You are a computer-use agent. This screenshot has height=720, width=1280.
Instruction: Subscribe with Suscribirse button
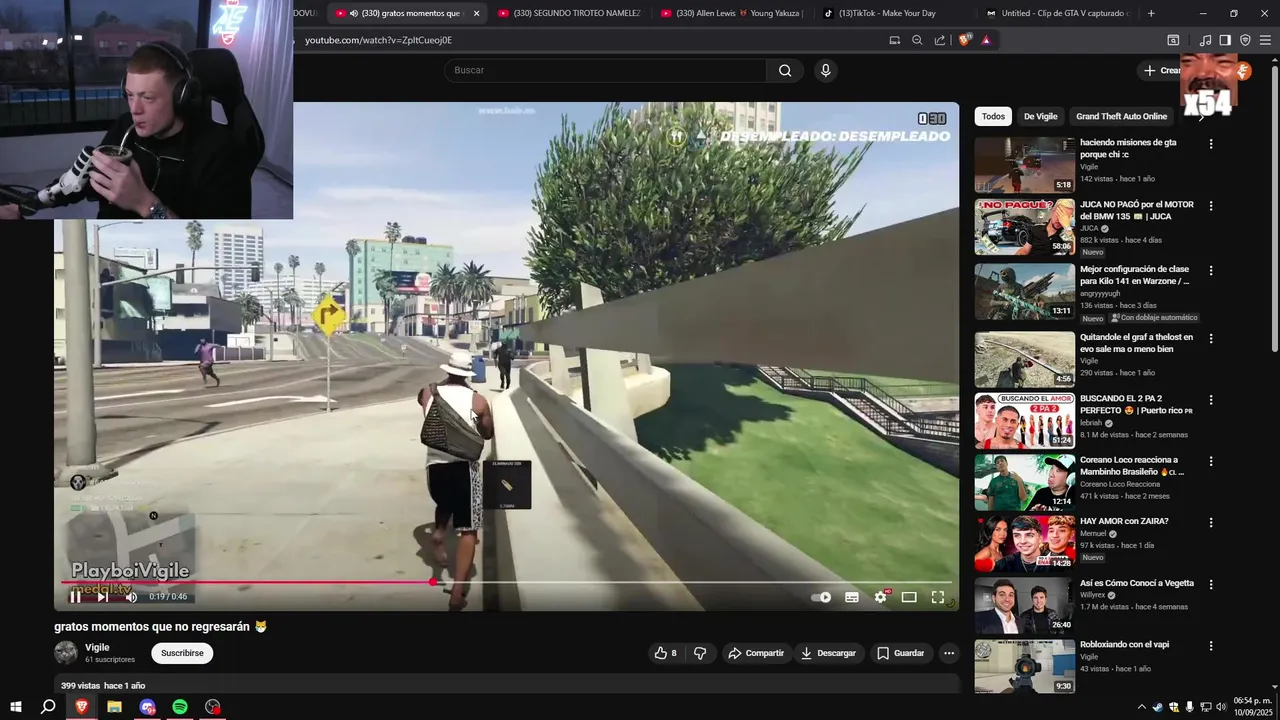click(x=182, y=653)
